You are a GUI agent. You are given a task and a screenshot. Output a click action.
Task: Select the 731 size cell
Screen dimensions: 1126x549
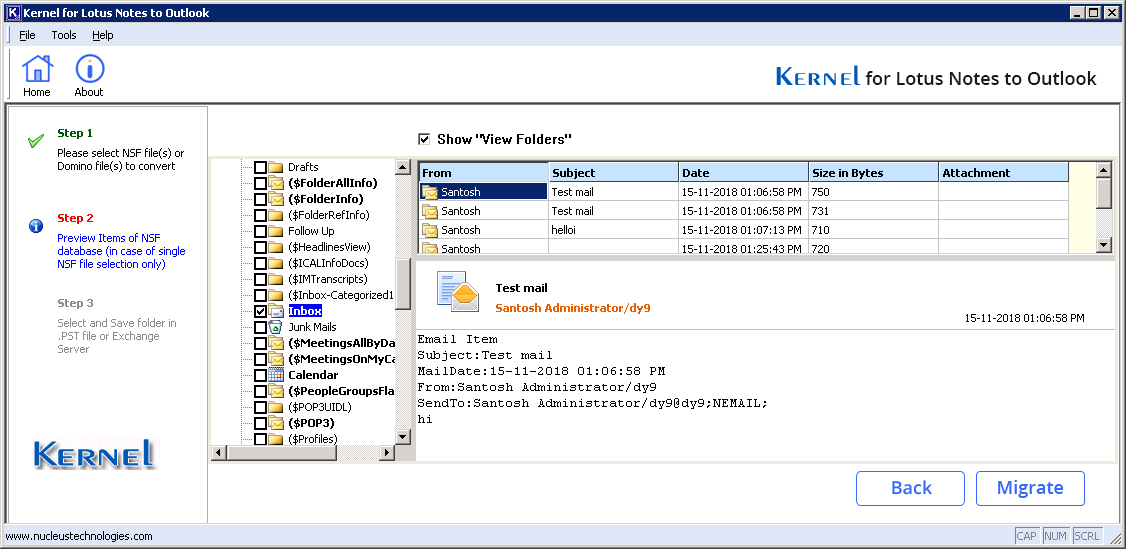pyautogui.click(x=874, y=210)
